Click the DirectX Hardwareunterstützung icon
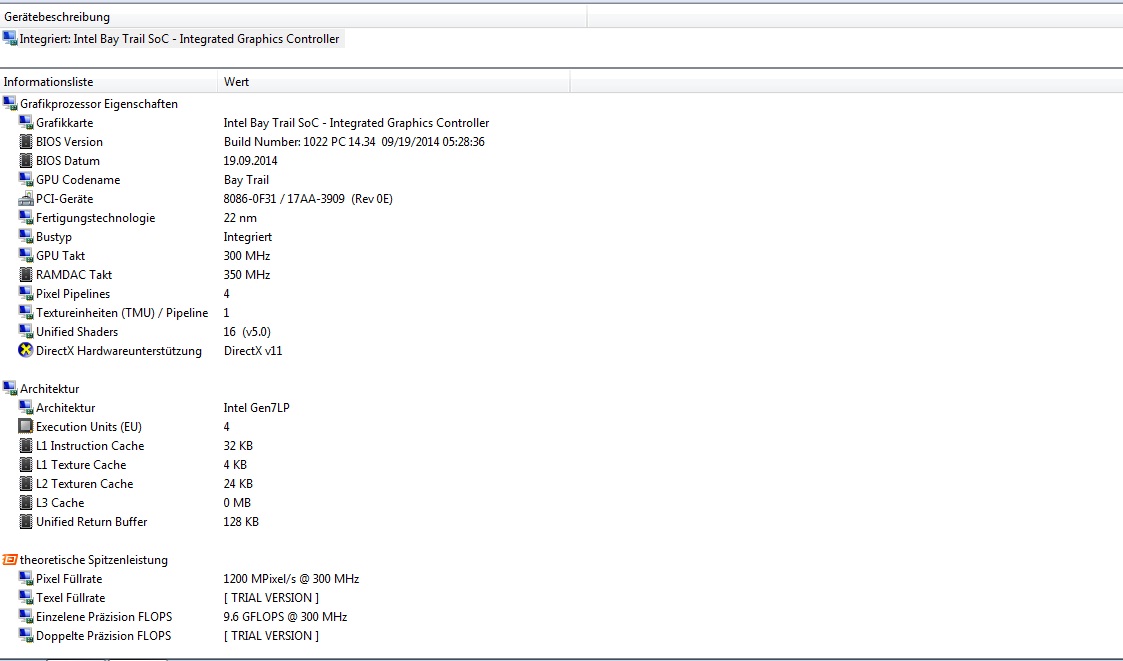The image size is (1123, 661). click(x=26, y=350)
